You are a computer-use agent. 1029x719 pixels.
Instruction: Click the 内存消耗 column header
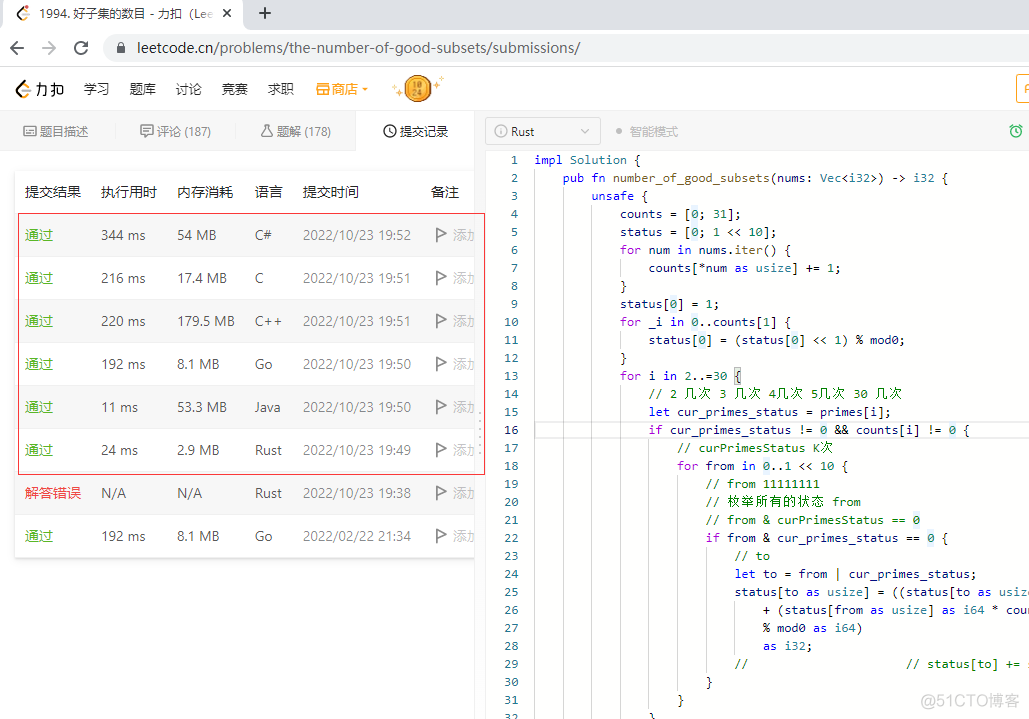pyautogui.click(x=205, y=192)
